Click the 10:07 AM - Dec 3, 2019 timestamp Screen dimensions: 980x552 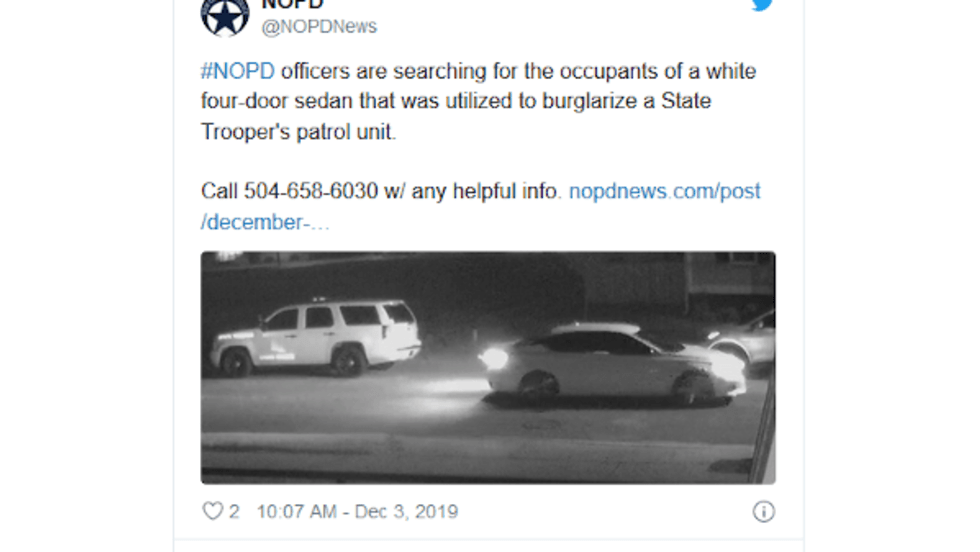pos(357,512)
